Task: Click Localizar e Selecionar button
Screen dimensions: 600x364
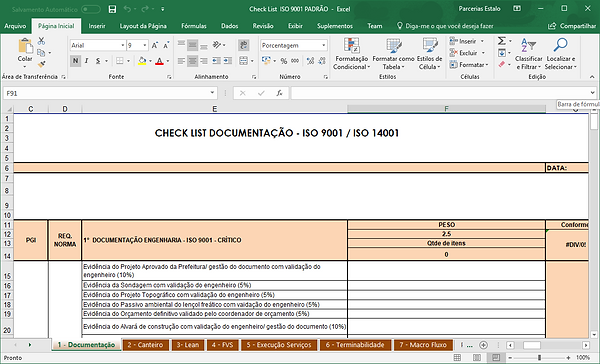Action: [x=561, y=54]
